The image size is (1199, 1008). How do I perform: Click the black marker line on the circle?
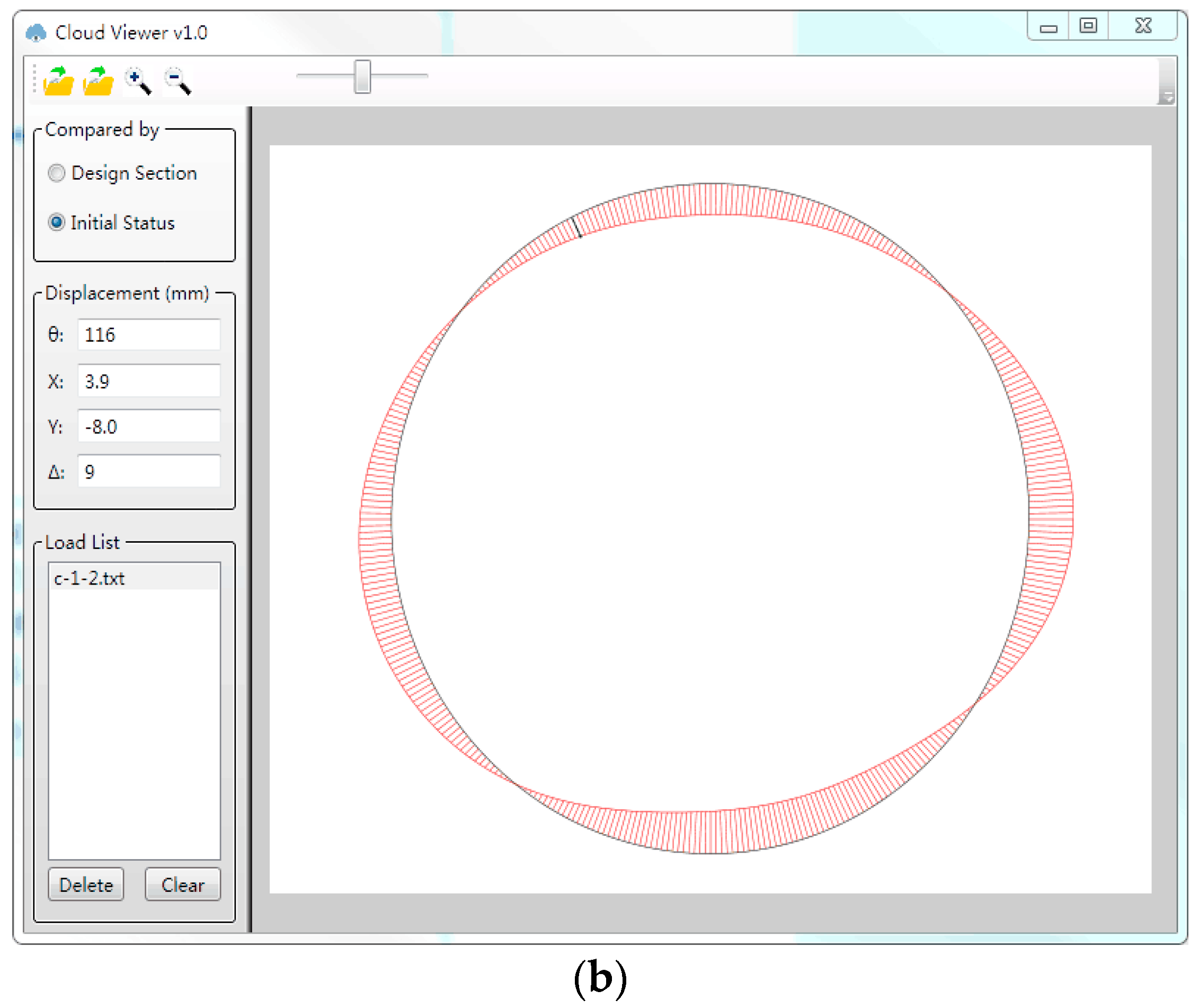(x=577, y=227)
